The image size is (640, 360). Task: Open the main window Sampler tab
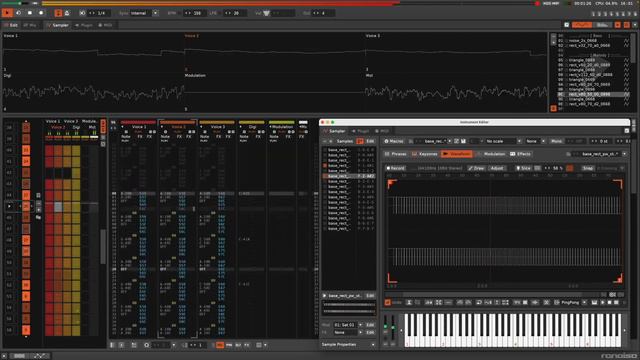click(58, 25)
